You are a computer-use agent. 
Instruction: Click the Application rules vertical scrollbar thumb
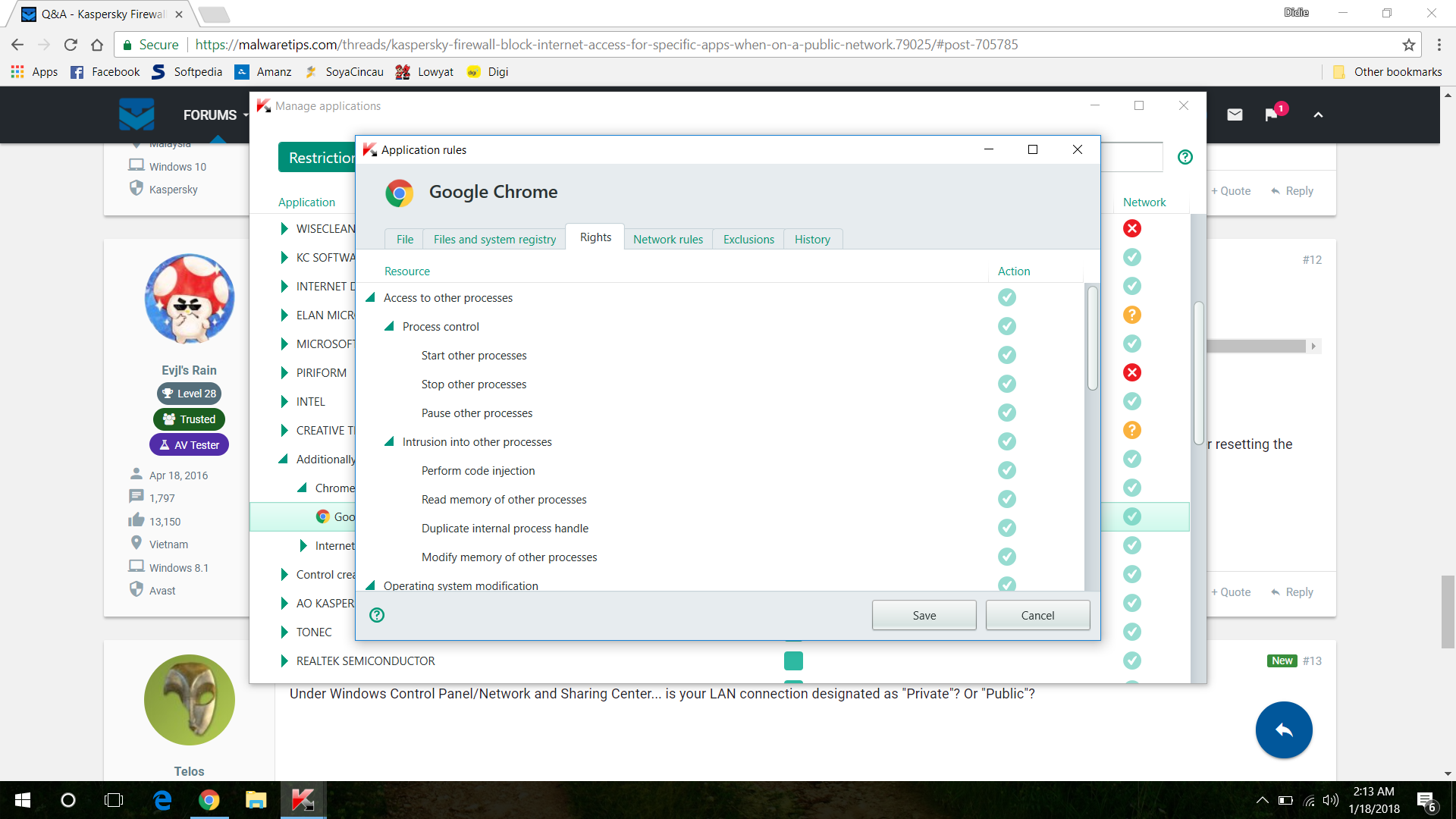point(1092,337)
